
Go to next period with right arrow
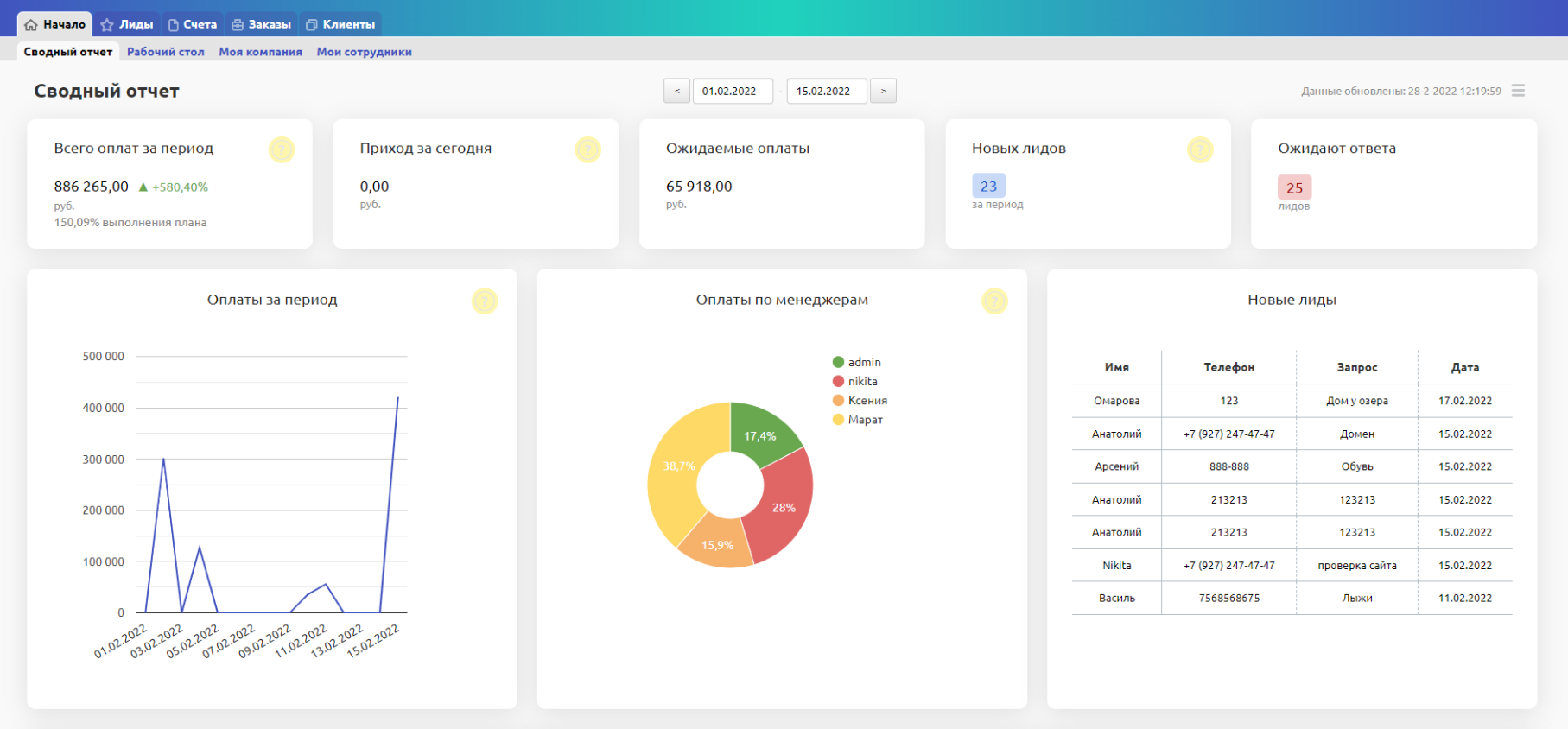pos(883,91)
